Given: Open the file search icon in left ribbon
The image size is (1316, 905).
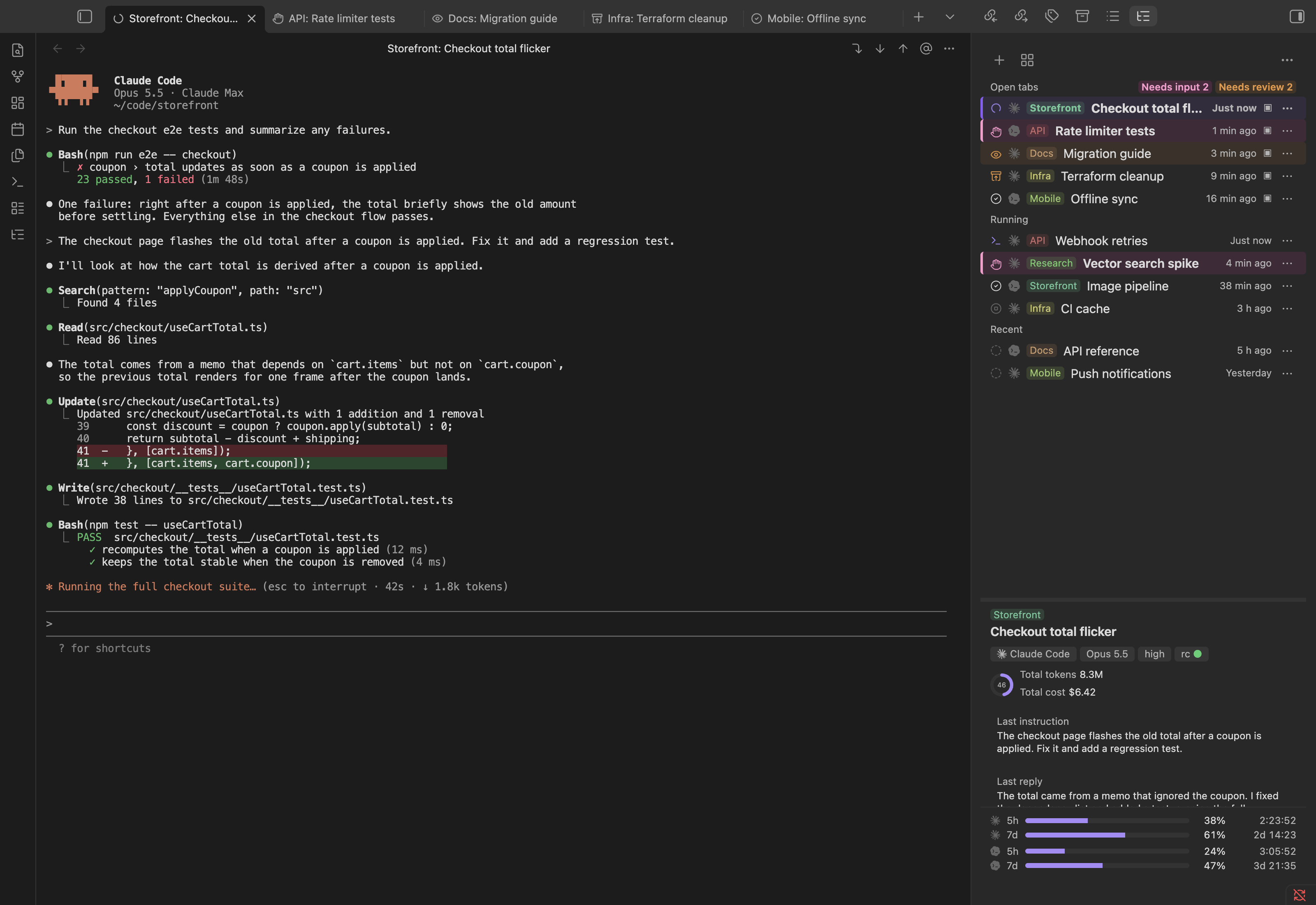Looking at the screenshot, I should point(18,50).
